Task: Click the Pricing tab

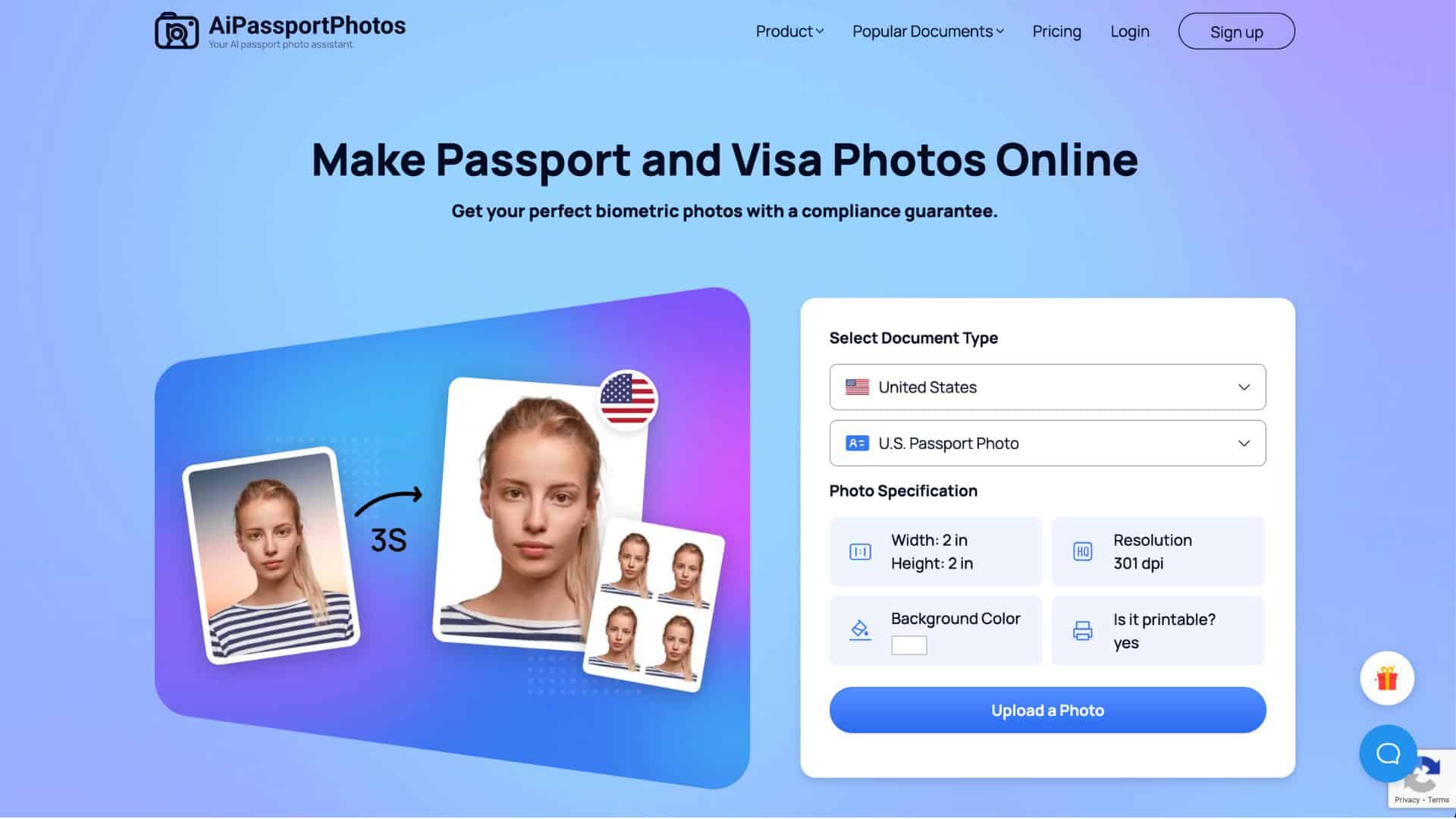Action: [1057, 31]
